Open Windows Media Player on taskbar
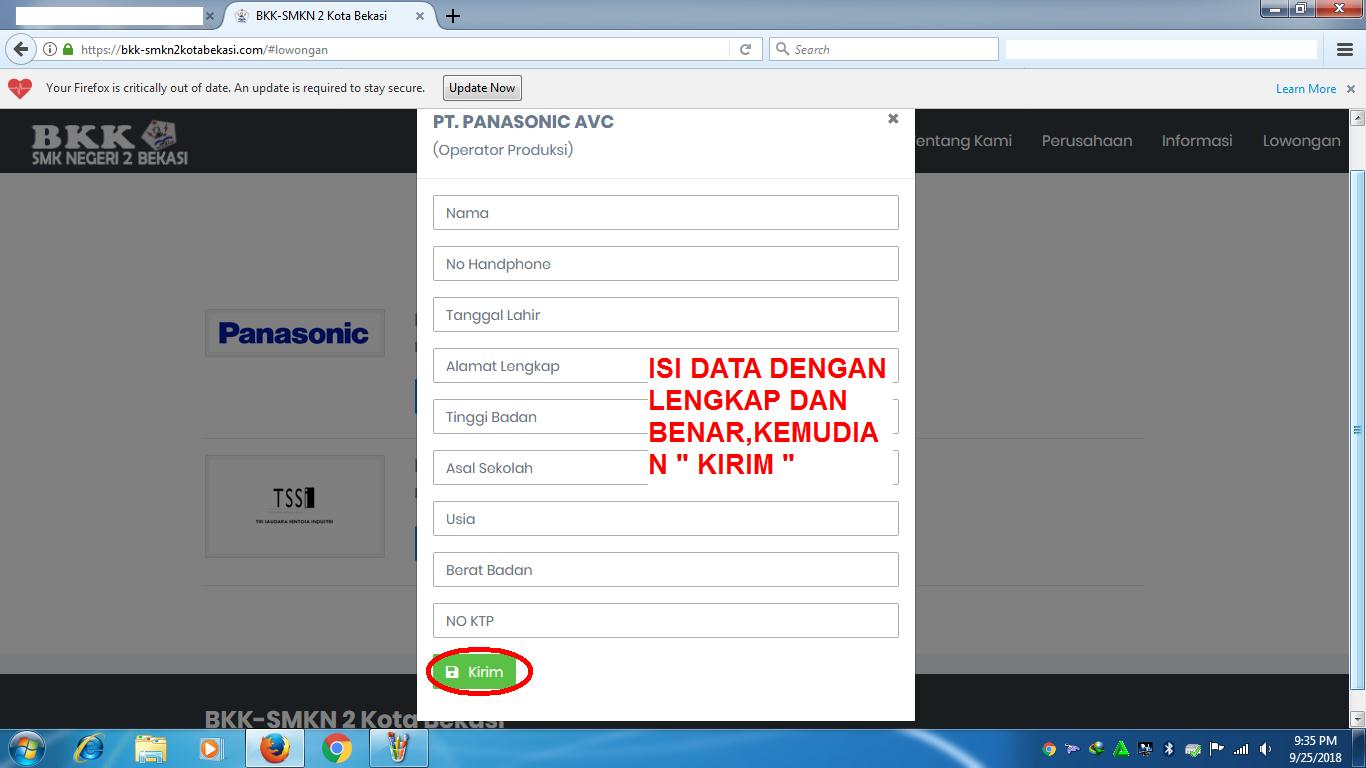 pyautogui.click(x=211, y=748)
